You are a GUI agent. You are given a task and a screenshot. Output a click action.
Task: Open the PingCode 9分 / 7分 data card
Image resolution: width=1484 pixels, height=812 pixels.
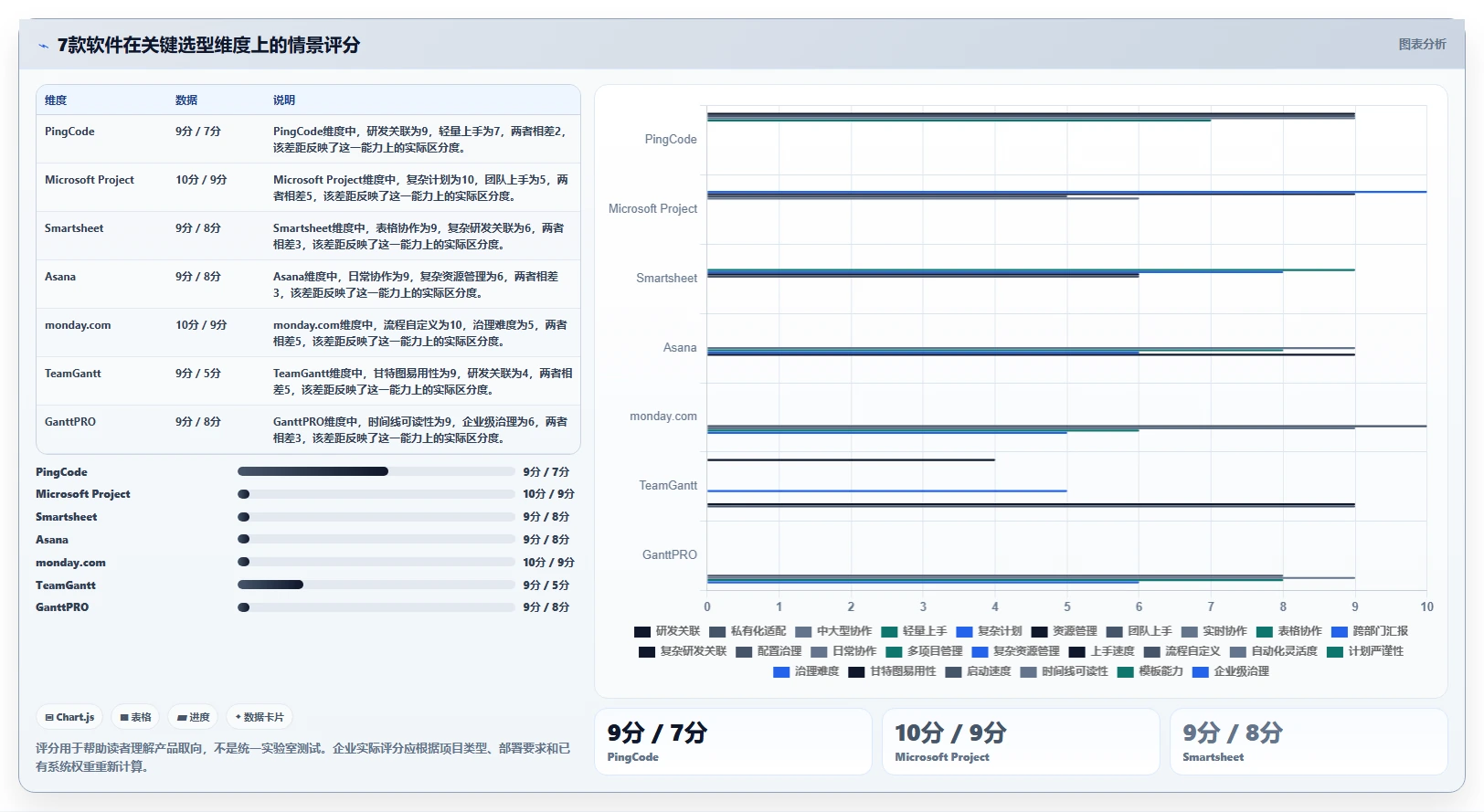(x=733, y=742)
